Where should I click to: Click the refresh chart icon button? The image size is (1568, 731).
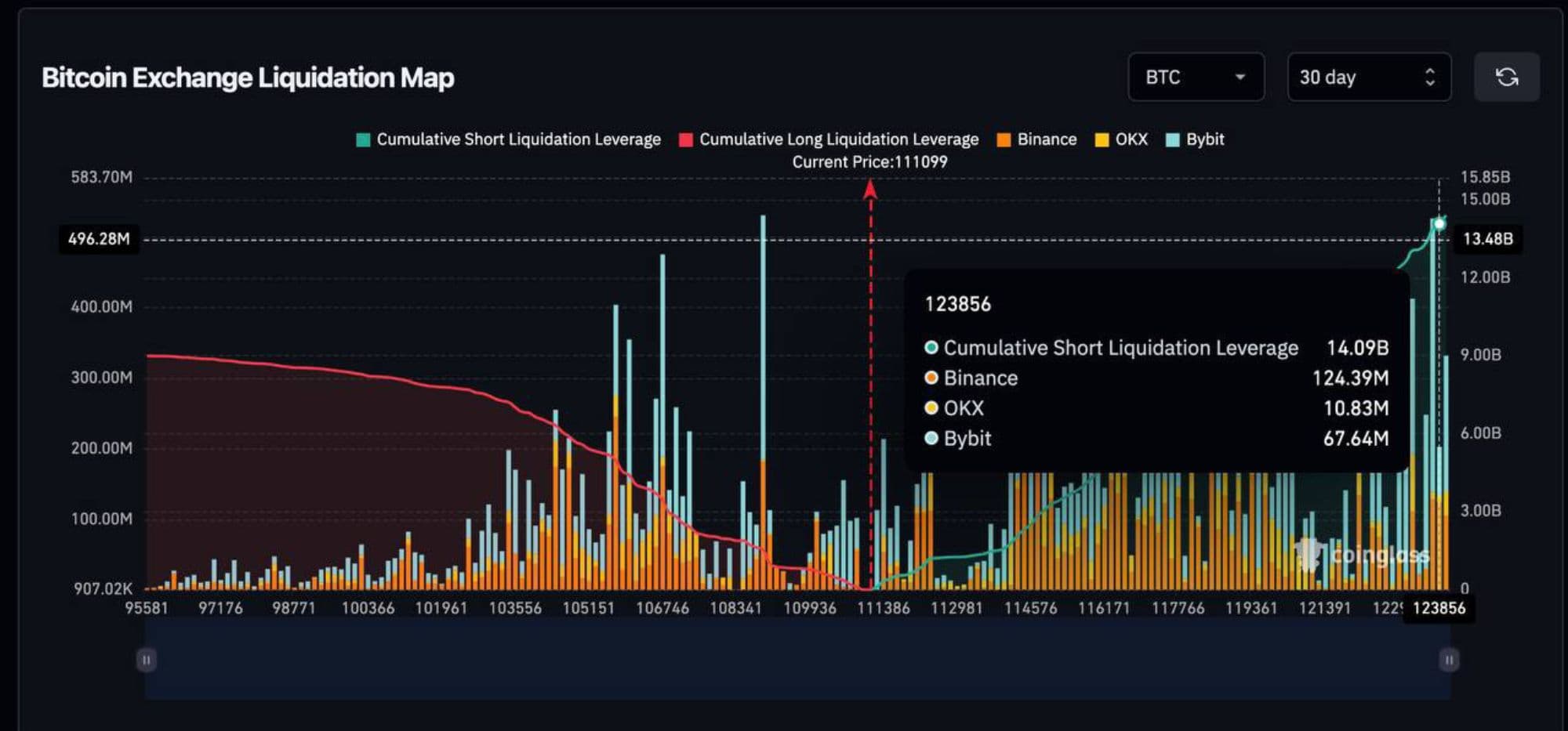1506,77
